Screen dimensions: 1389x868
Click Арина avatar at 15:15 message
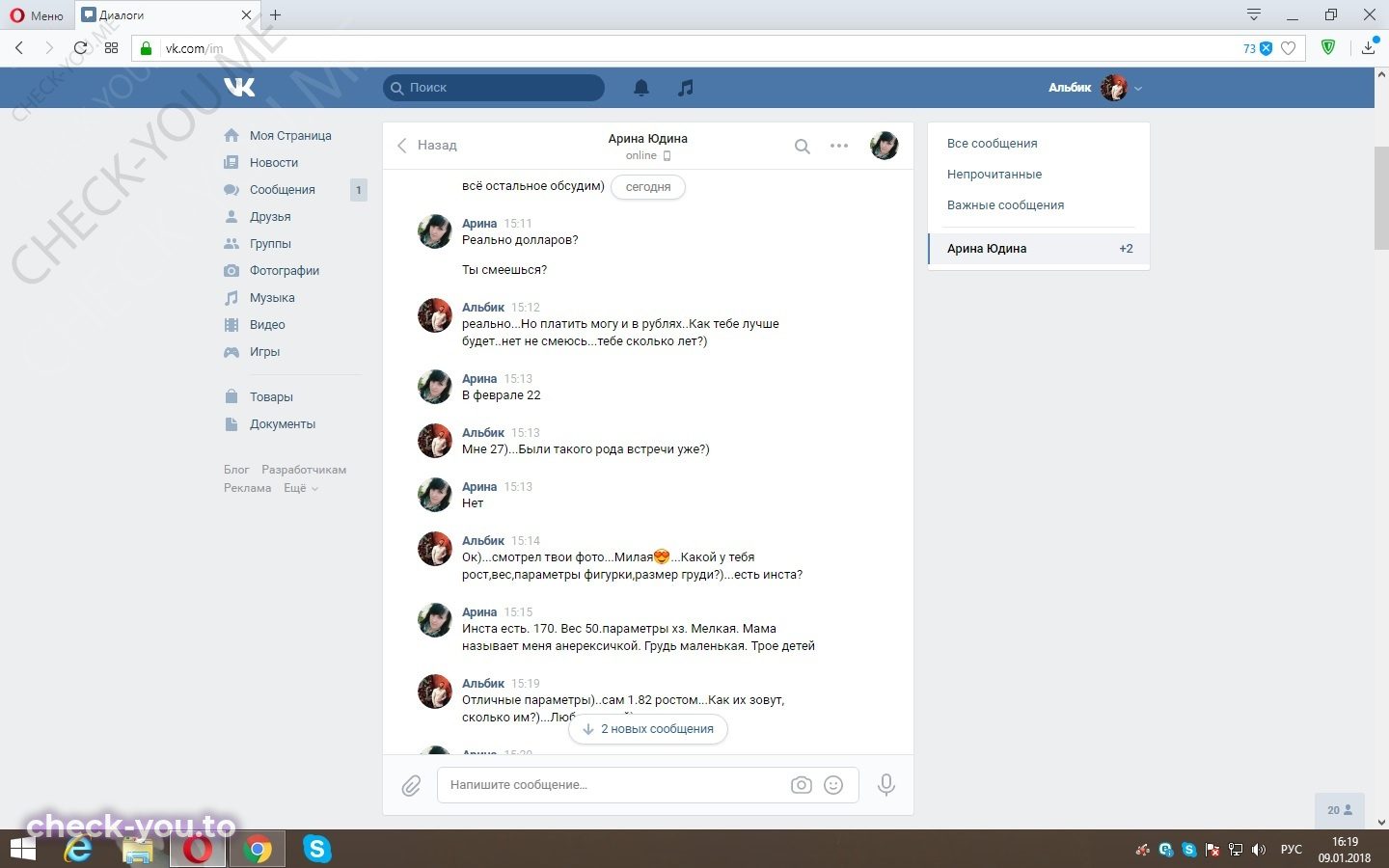[x=435, y=620]
